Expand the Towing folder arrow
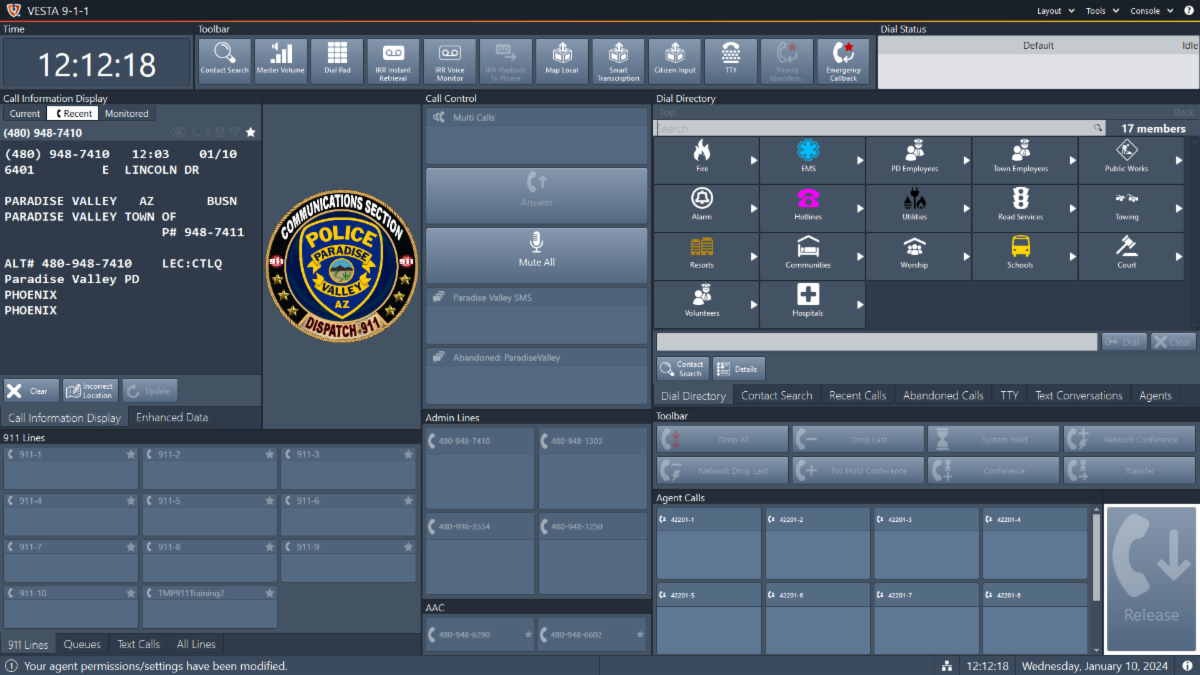Viewport: 1200px width, 675px height. [x=1178, y=208]
